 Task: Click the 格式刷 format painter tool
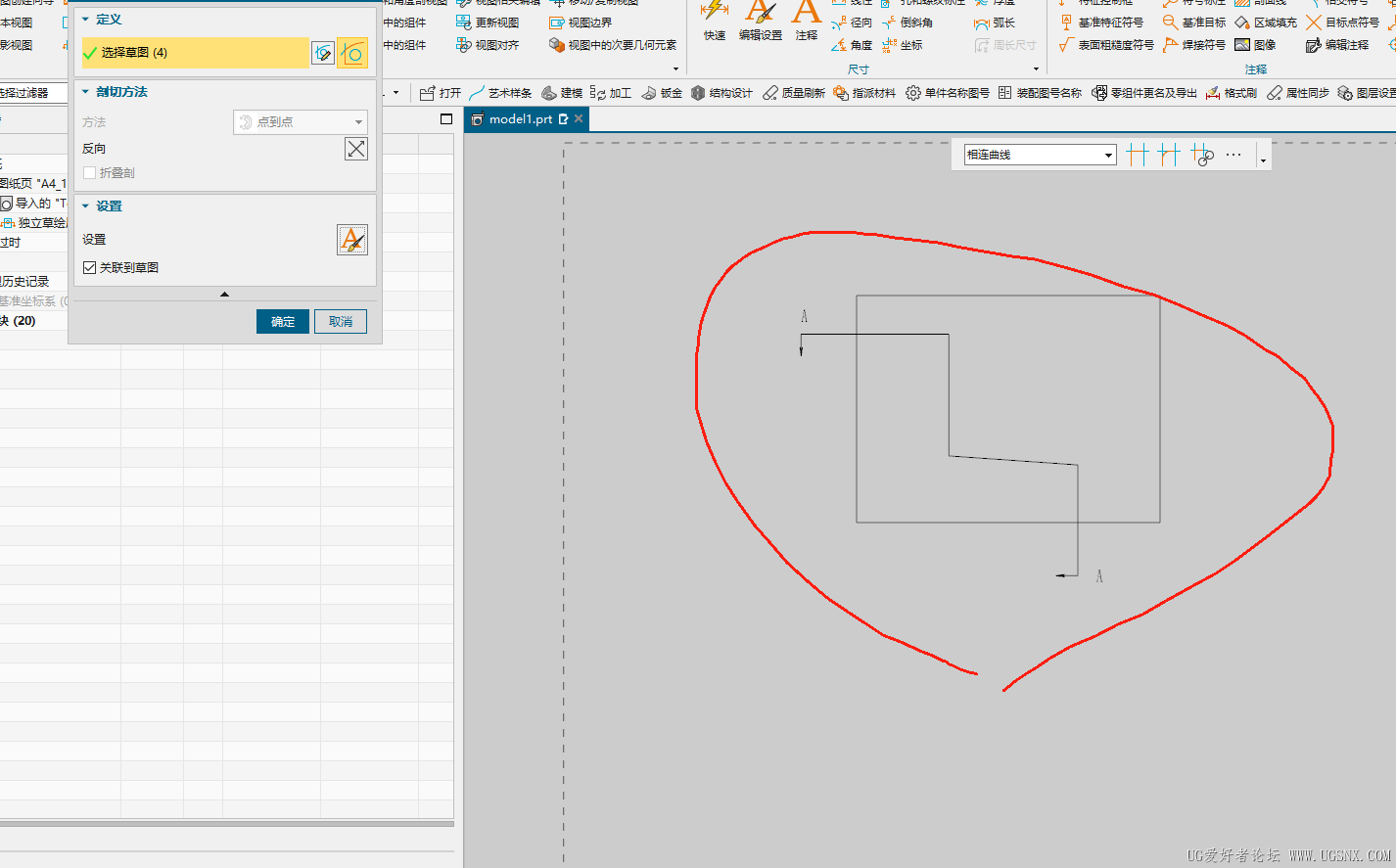pyautogui.click(x=1232, y=93)
